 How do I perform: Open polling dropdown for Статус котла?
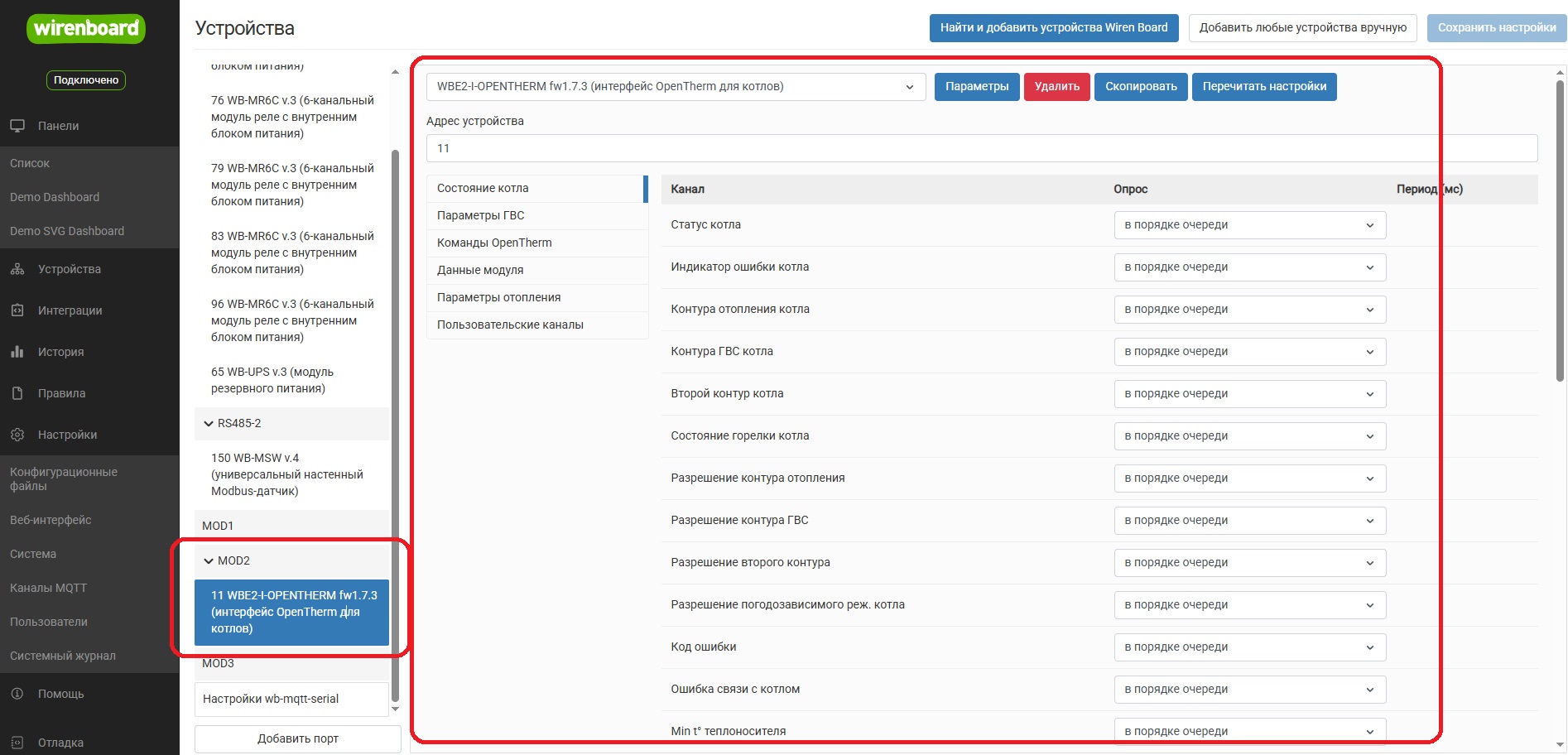coord(1250,225)
